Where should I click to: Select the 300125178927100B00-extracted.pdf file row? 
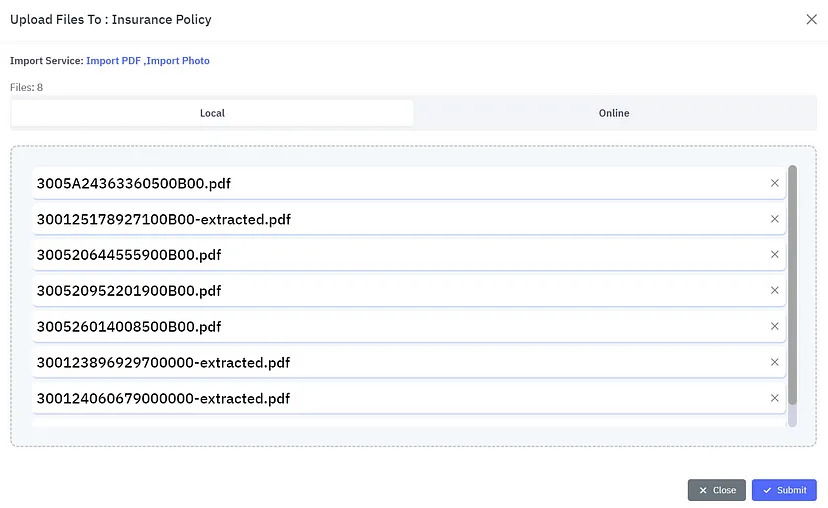[x=400, y=219]
